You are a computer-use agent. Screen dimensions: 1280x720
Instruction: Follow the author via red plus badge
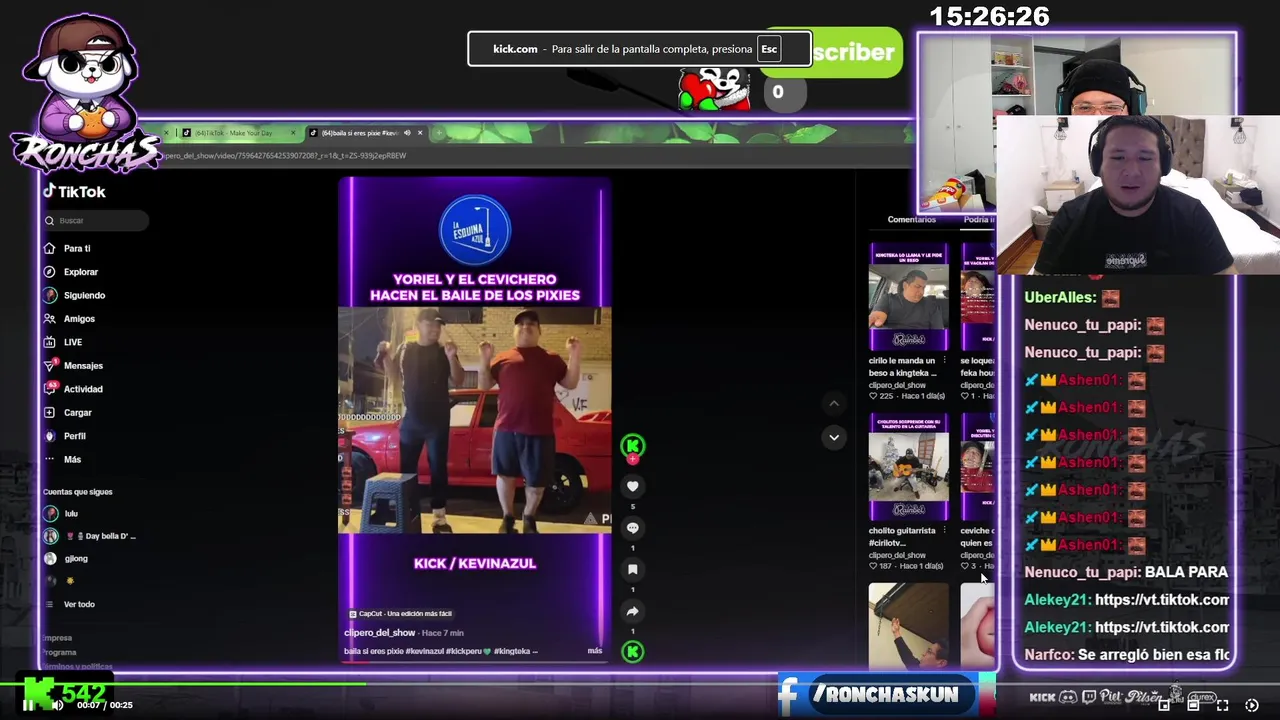pyautogui.click(x=632, y=459)
